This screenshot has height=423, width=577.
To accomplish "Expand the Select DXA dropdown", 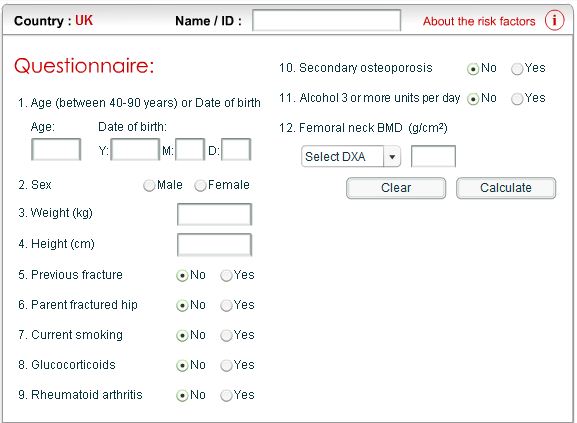I will 351,157.
